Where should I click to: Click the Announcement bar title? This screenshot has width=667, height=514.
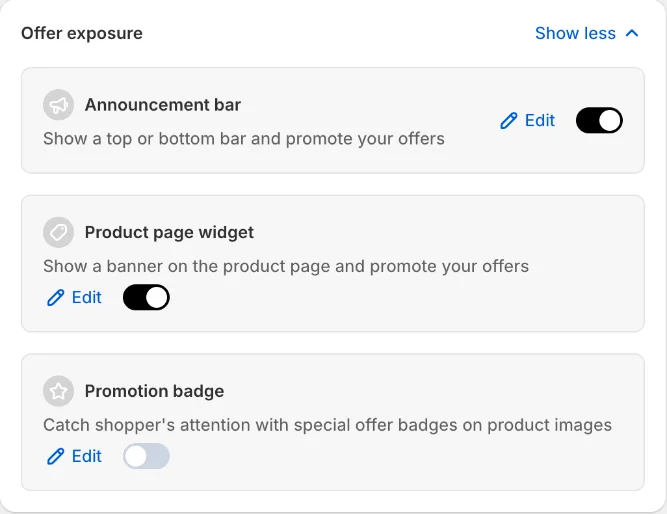(162, 105)
